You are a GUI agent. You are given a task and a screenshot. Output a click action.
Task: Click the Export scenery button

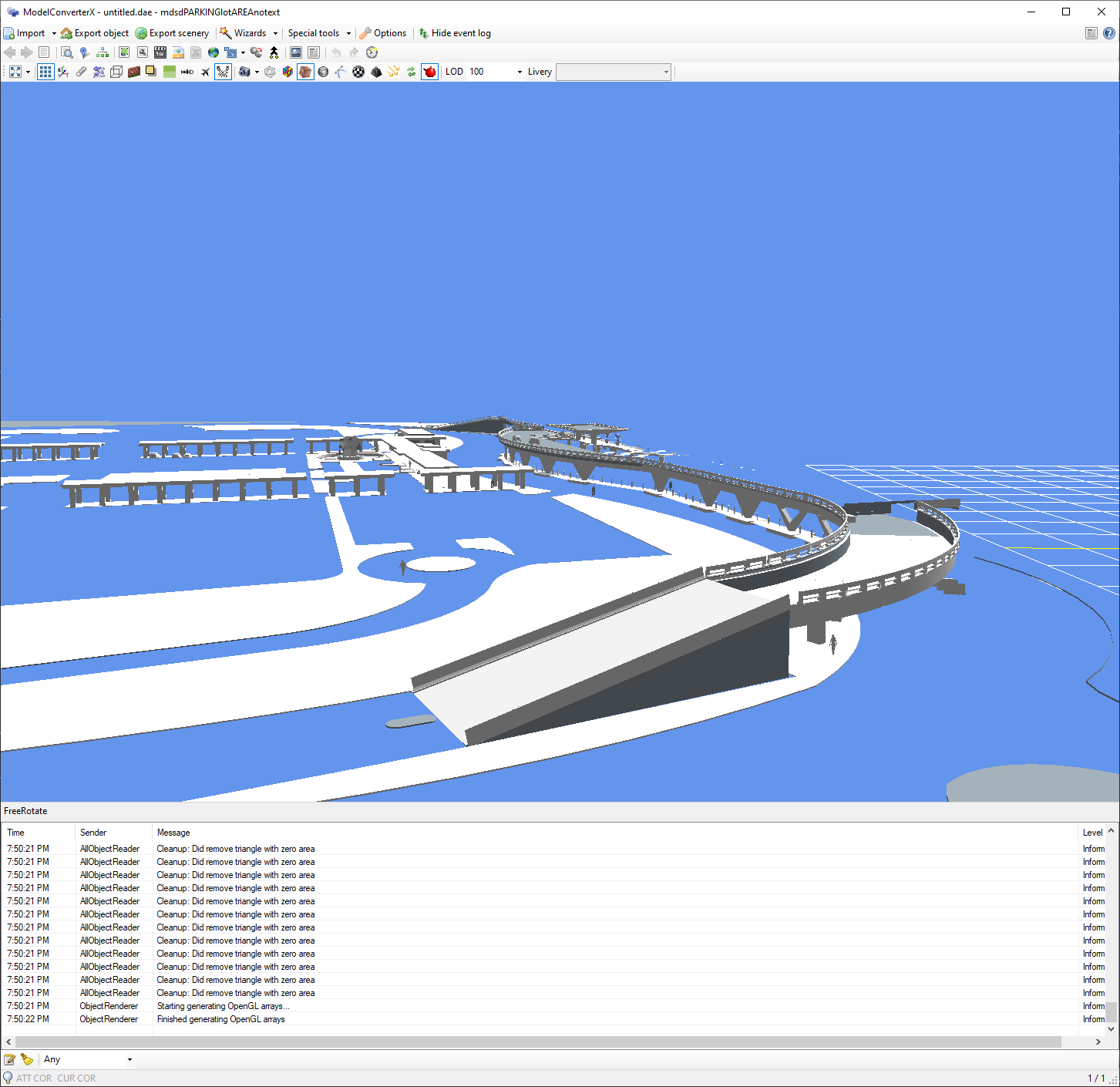(x=173, y=33)
